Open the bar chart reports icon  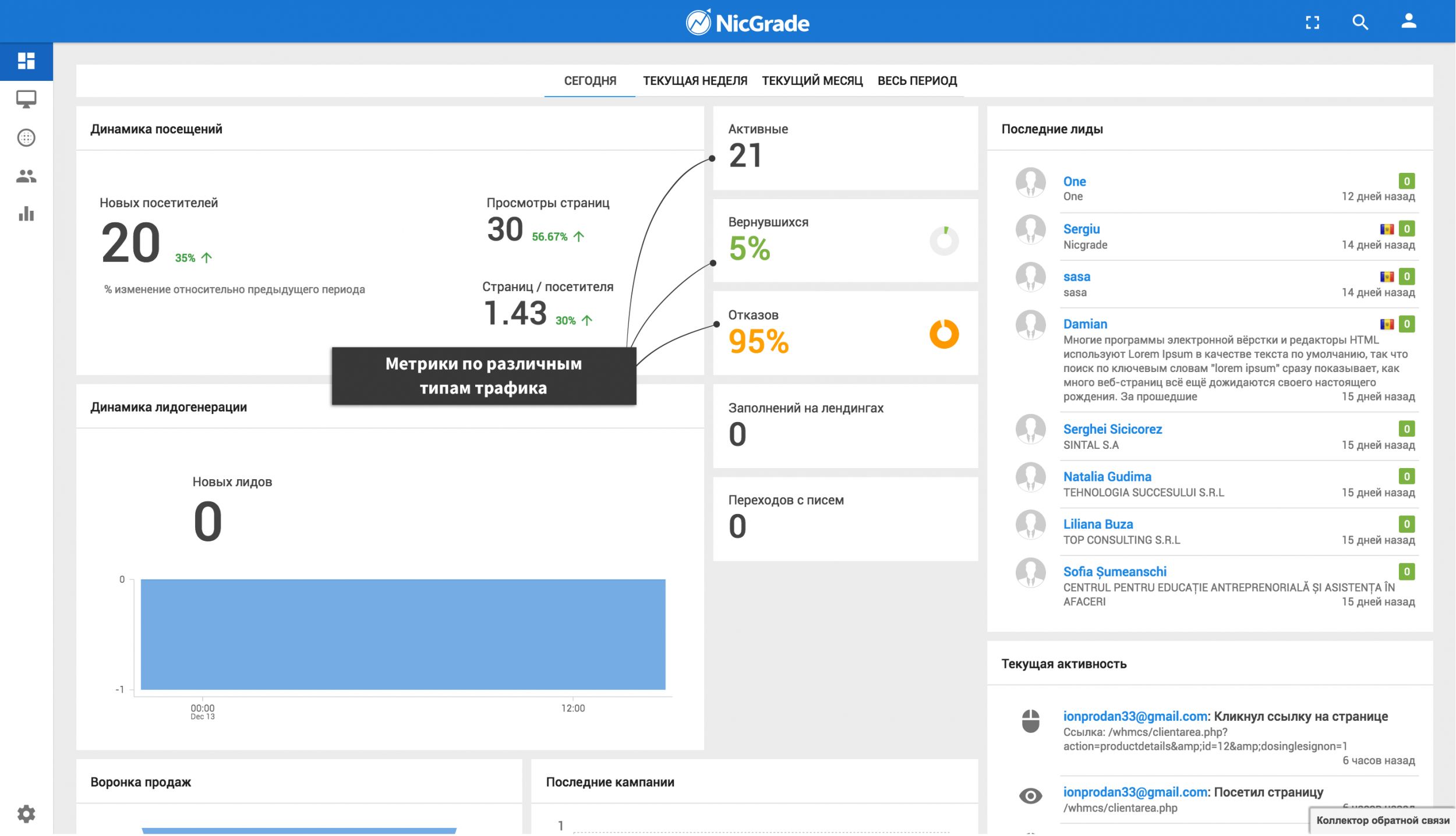pos(26,214)
